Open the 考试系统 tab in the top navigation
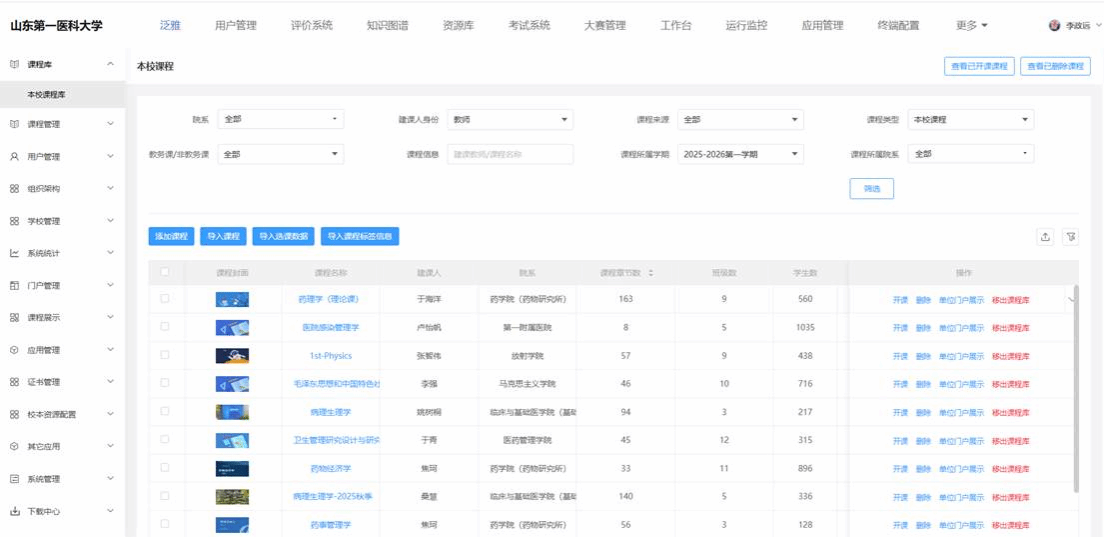Screen dimensions: 1104x537 (529, 26)
